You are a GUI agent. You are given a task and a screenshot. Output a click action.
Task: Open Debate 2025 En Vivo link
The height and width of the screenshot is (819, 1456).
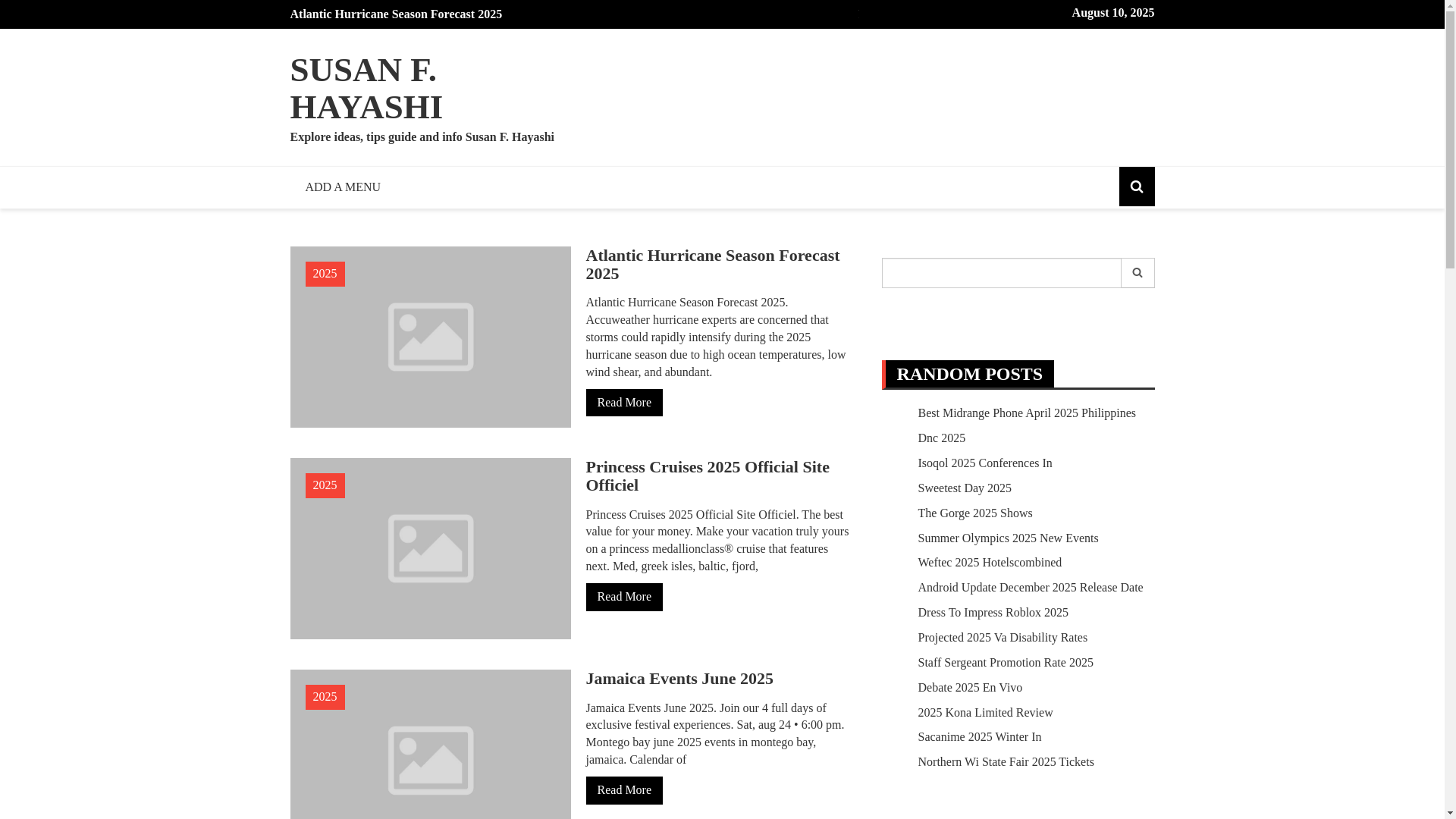click(969, 688)
